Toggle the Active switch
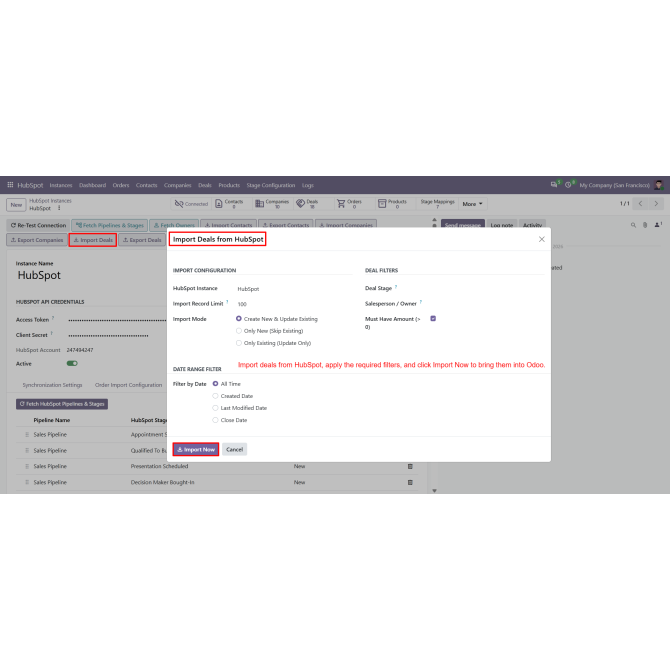Image resolution: width=670 pixels, height=670 pixels. click(x=72, y=364)
